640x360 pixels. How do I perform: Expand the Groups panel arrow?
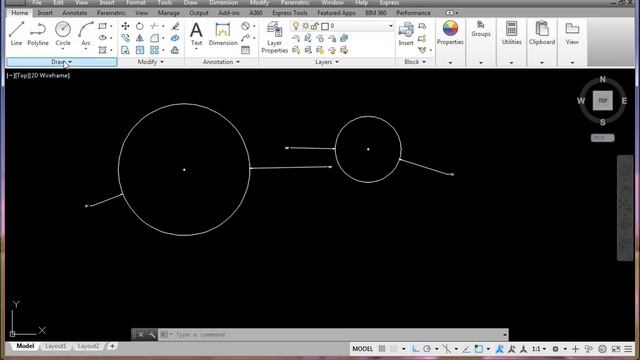pyautogui.click(x=481, y=62)
